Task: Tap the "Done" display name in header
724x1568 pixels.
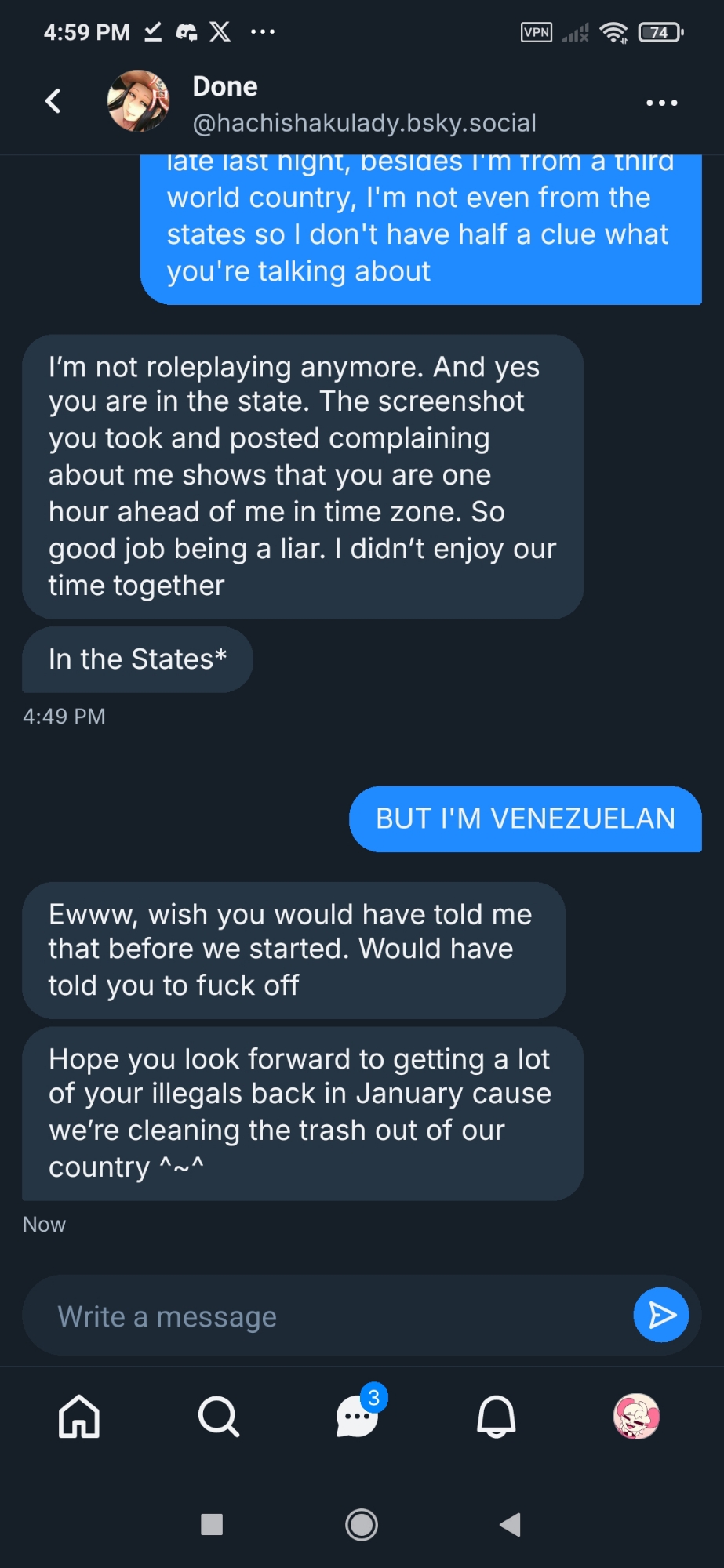Action: (225, 86)
